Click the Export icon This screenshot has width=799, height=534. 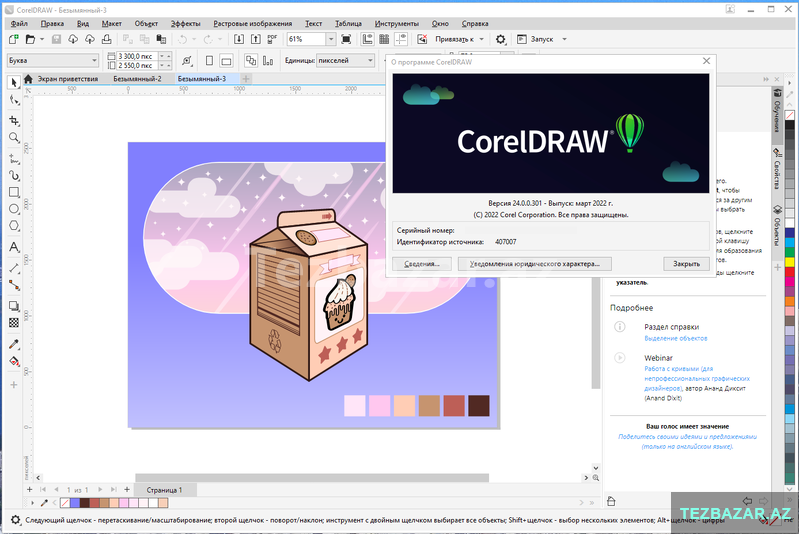(x=256, y=39)
